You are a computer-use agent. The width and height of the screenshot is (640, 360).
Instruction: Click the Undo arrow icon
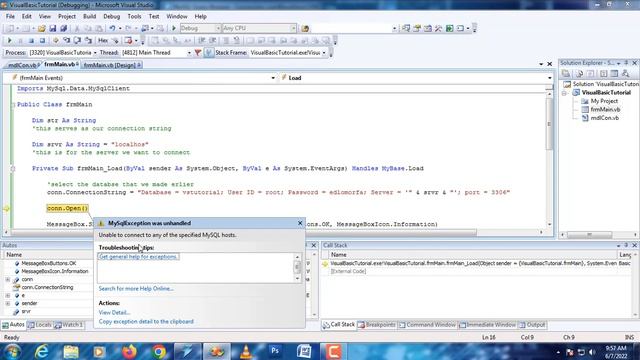pyautogui.click(x=112, y=29)
